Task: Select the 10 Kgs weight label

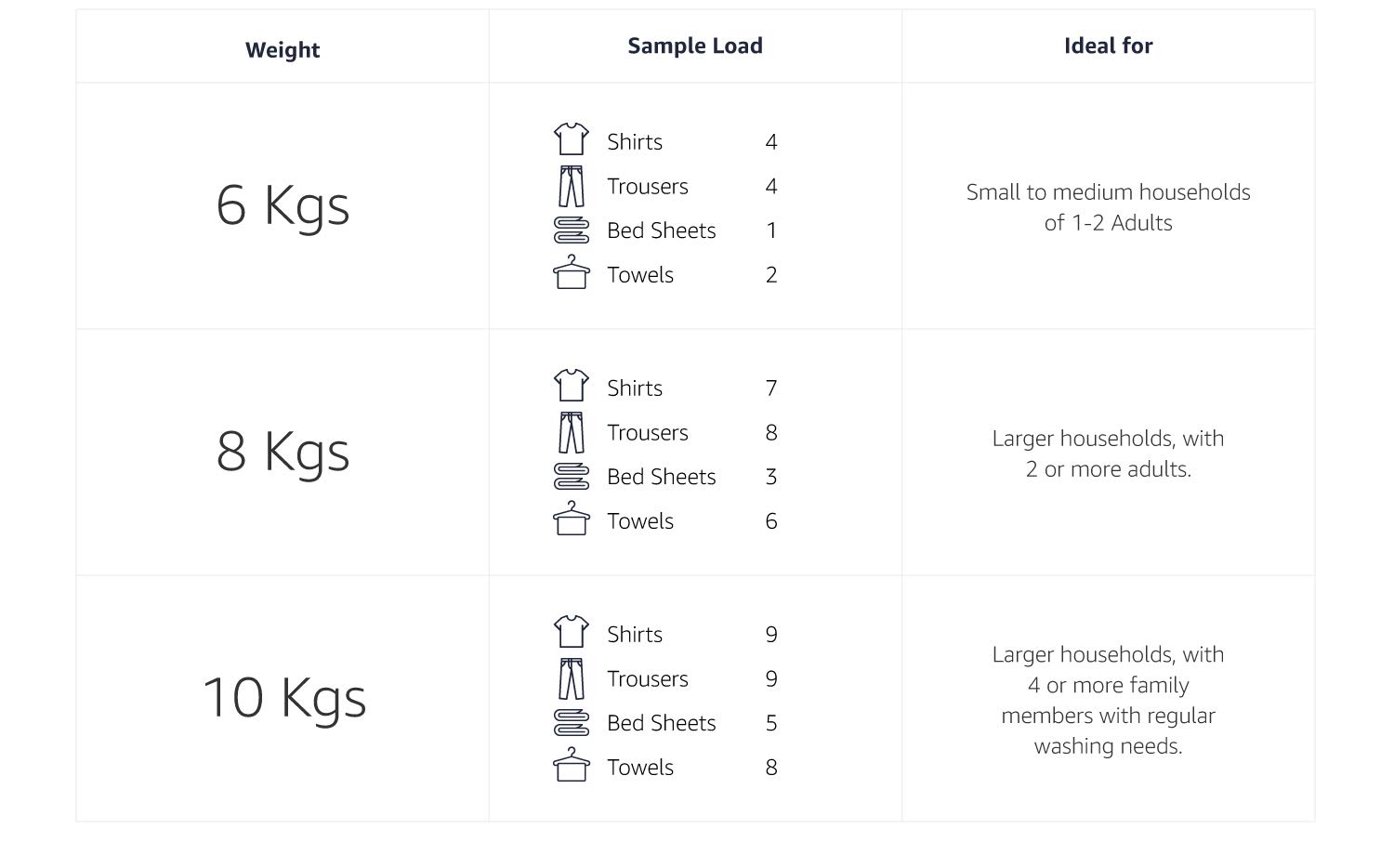Action: point(283,698)
